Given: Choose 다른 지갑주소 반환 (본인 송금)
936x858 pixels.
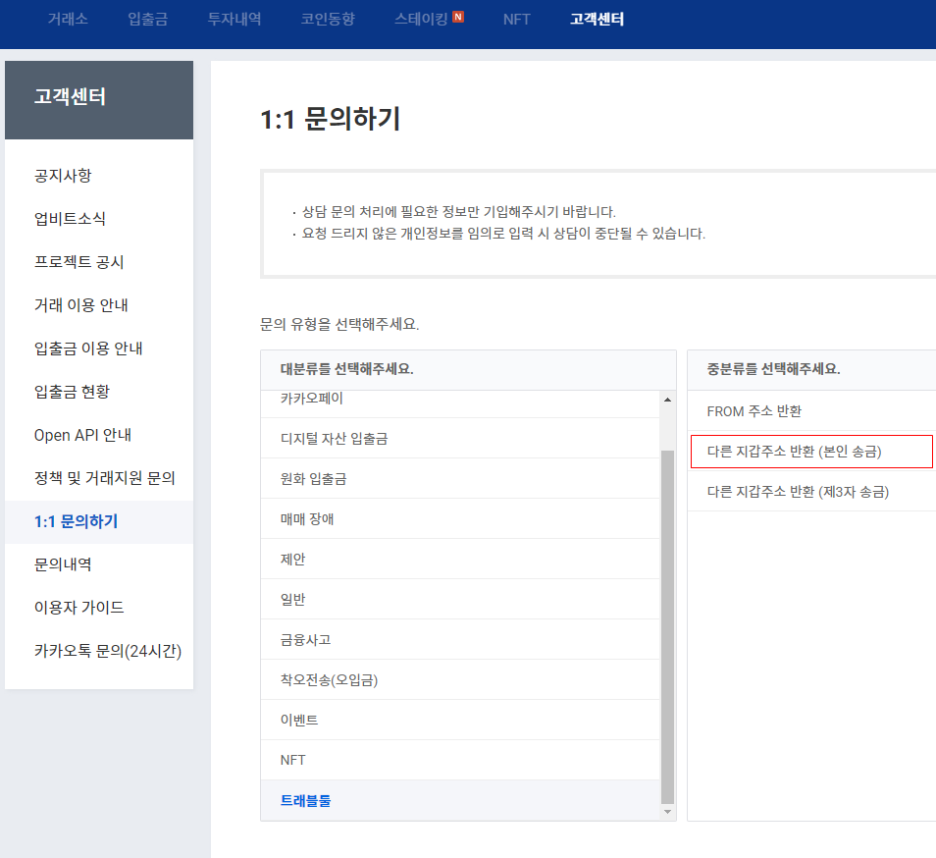Looking at the screenshot, I should [811, 451].
